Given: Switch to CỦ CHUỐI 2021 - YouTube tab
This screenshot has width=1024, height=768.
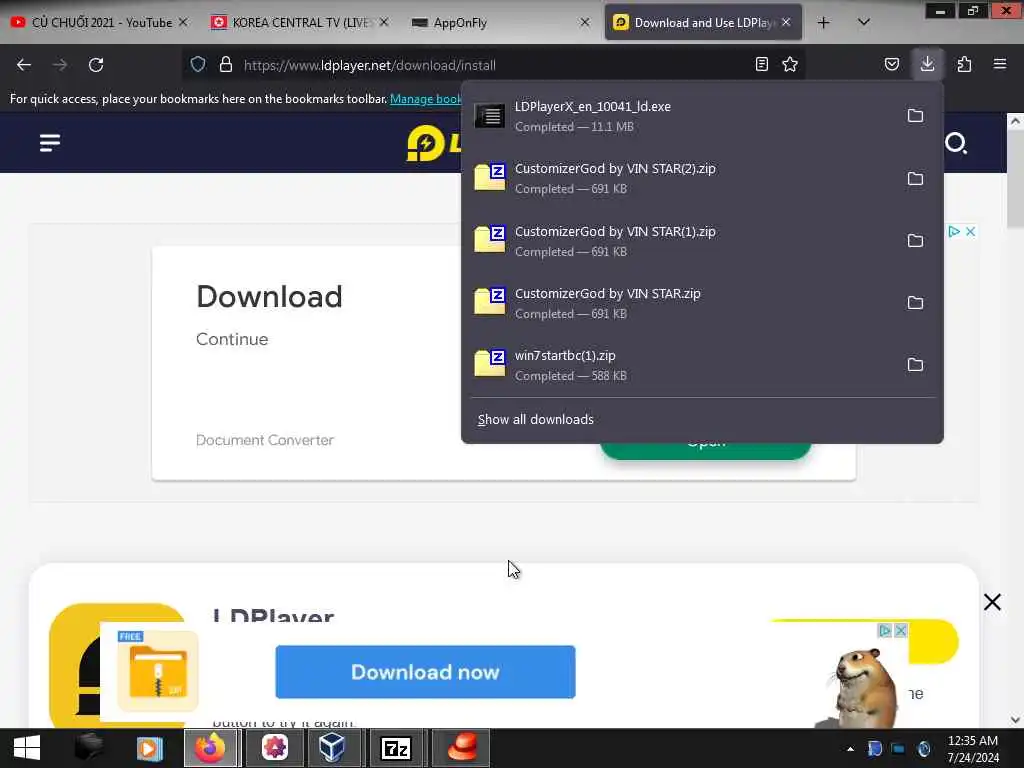Looking at the screenshot, I should point(100,22).
